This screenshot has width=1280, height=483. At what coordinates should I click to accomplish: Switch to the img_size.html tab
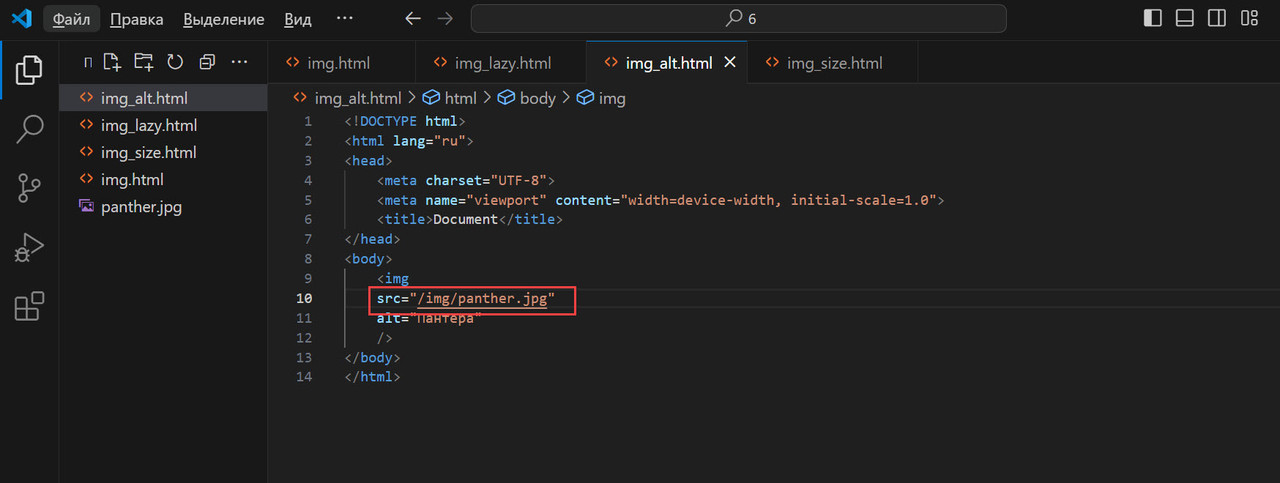click(x=833, y=63)
